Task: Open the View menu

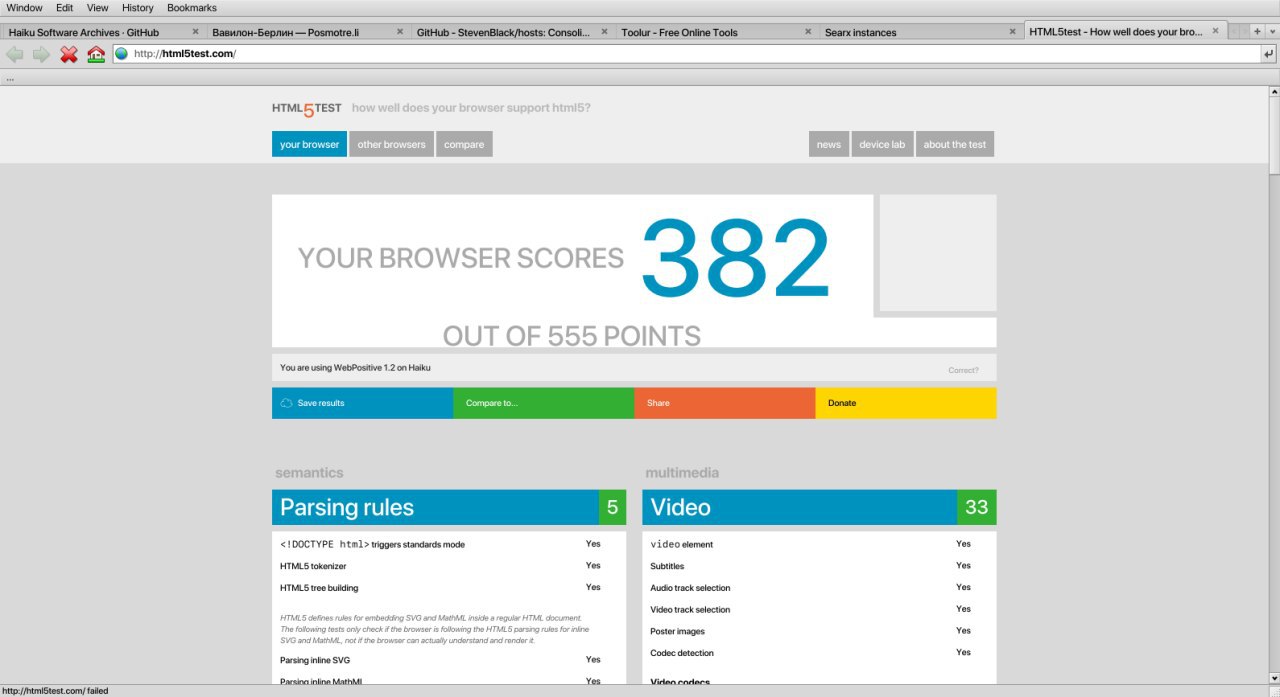Action: coord(97,8)
